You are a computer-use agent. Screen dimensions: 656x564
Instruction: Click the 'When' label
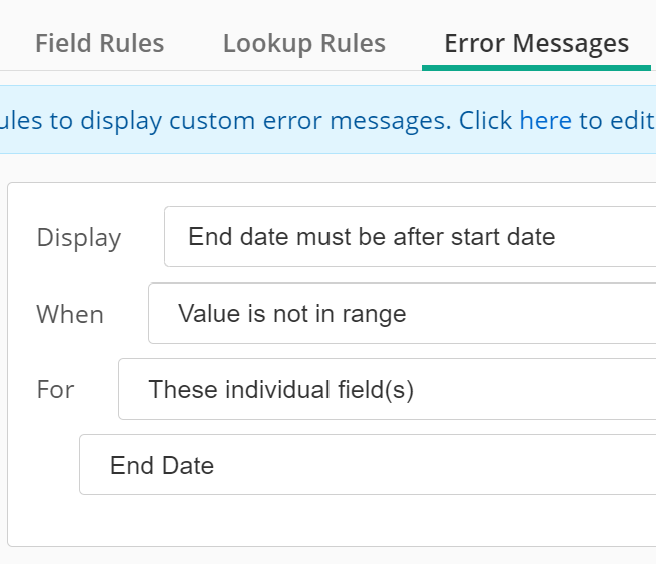point(70,315)
